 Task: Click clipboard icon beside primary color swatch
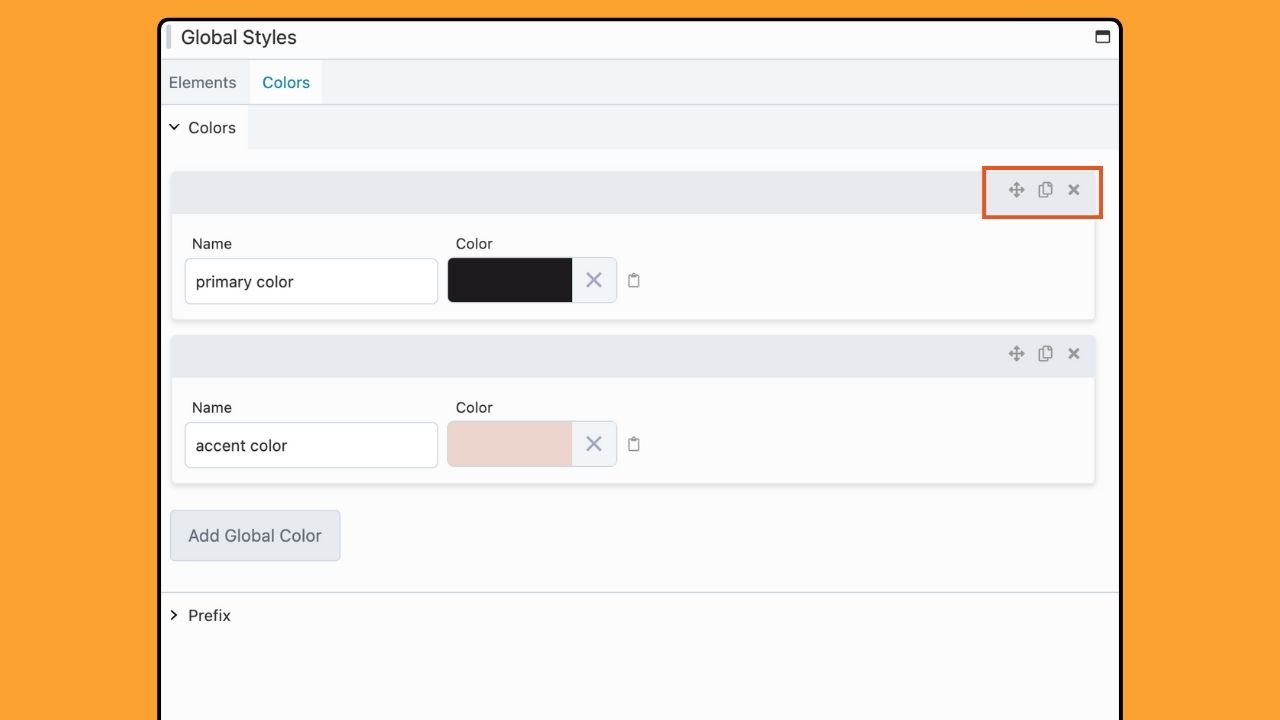634,281
